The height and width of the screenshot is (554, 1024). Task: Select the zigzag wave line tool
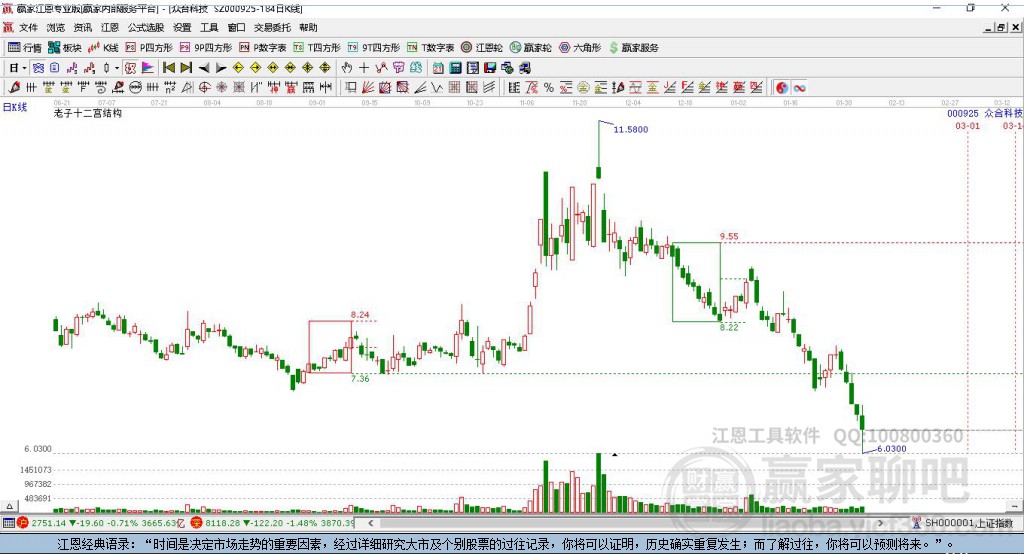click(x=437, y=88)
